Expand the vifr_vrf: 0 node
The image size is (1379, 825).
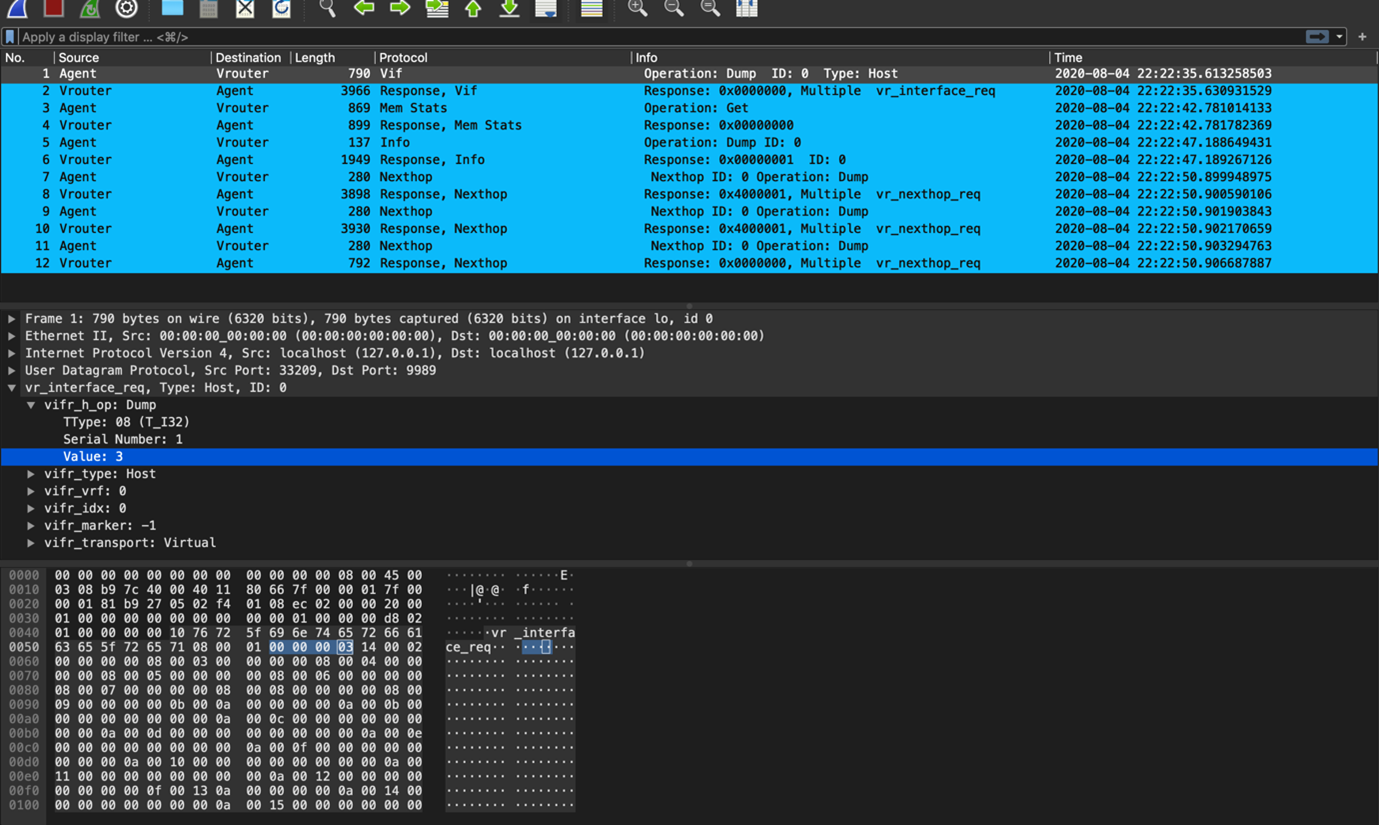(x=31, y=491)
